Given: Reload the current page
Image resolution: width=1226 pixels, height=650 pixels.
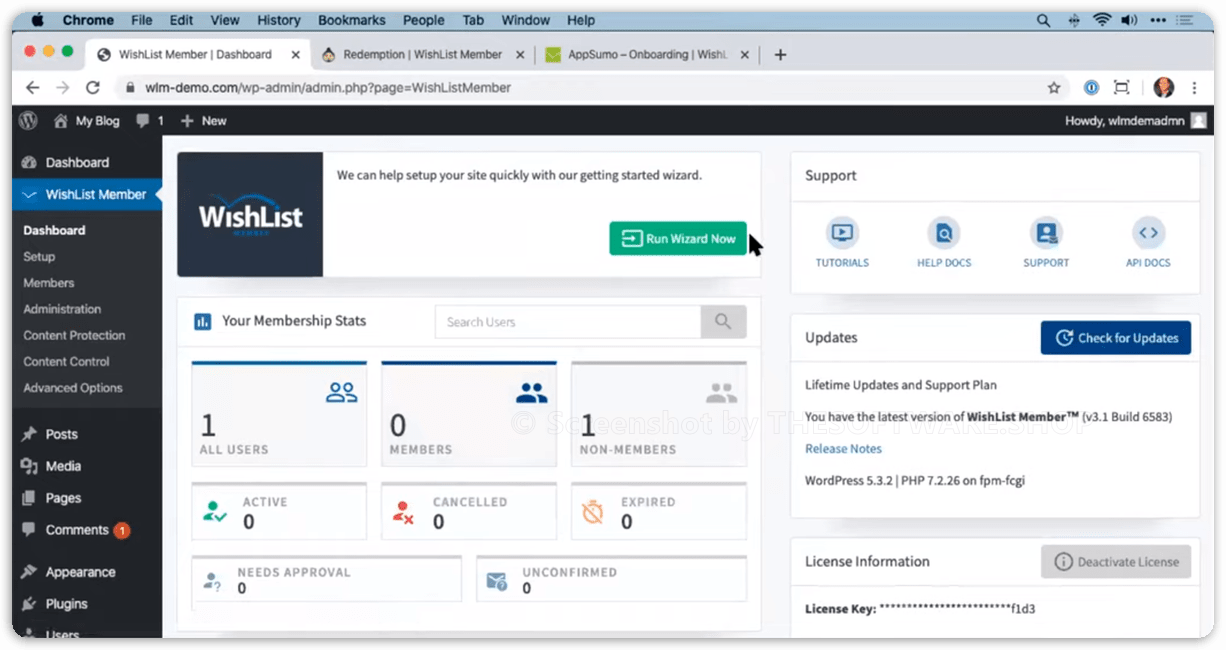Looking at the screenshot, I should [93, 88].
